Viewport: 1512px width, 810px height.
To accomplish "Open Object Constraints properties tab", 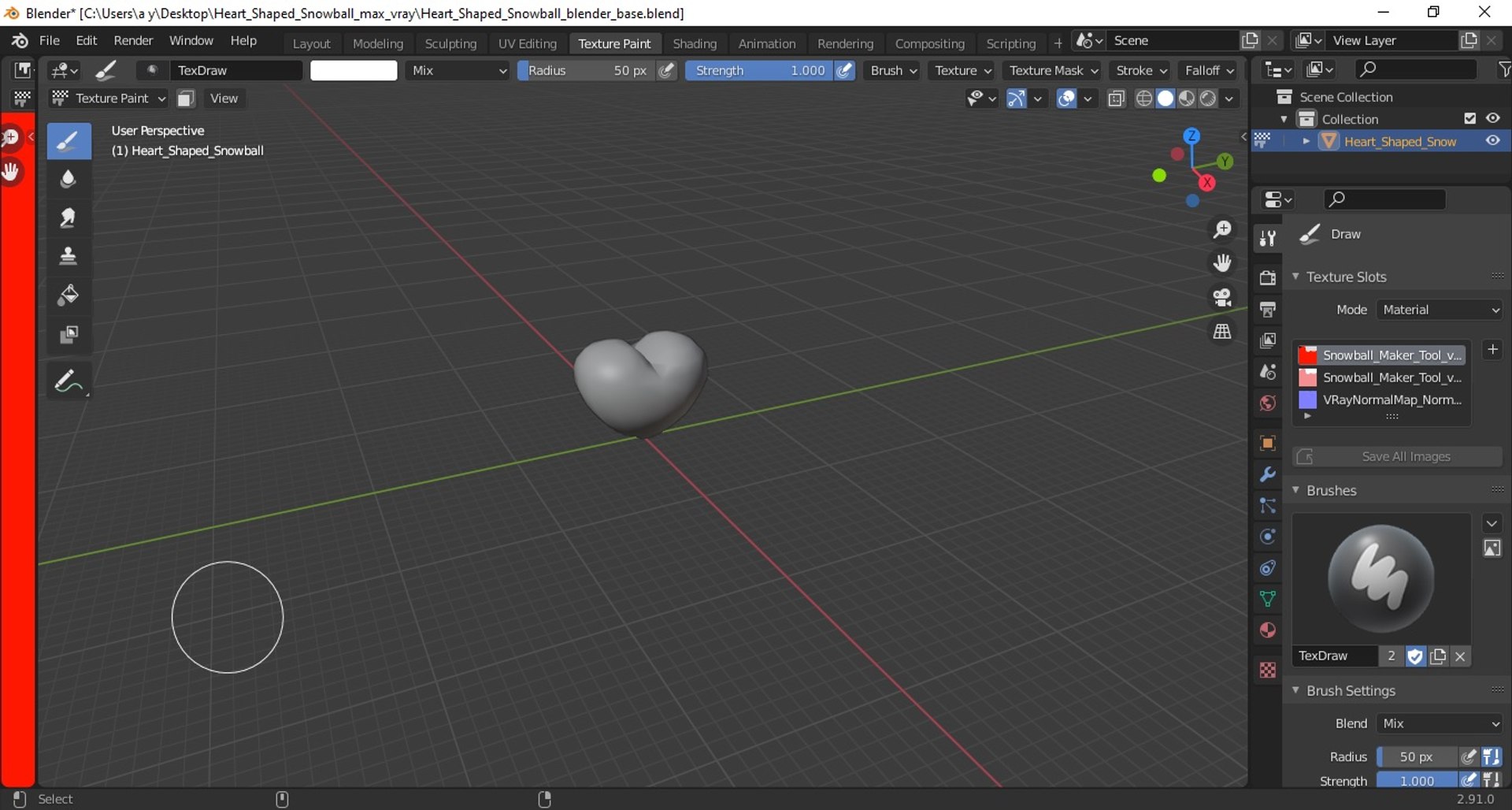I will 1267,568.
